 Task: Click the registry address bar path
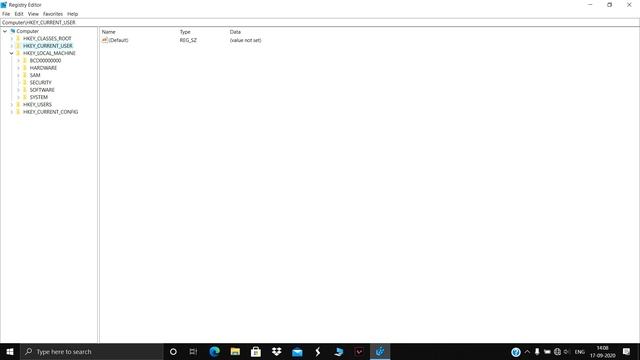pyautogui.click(x=320, y=22)
